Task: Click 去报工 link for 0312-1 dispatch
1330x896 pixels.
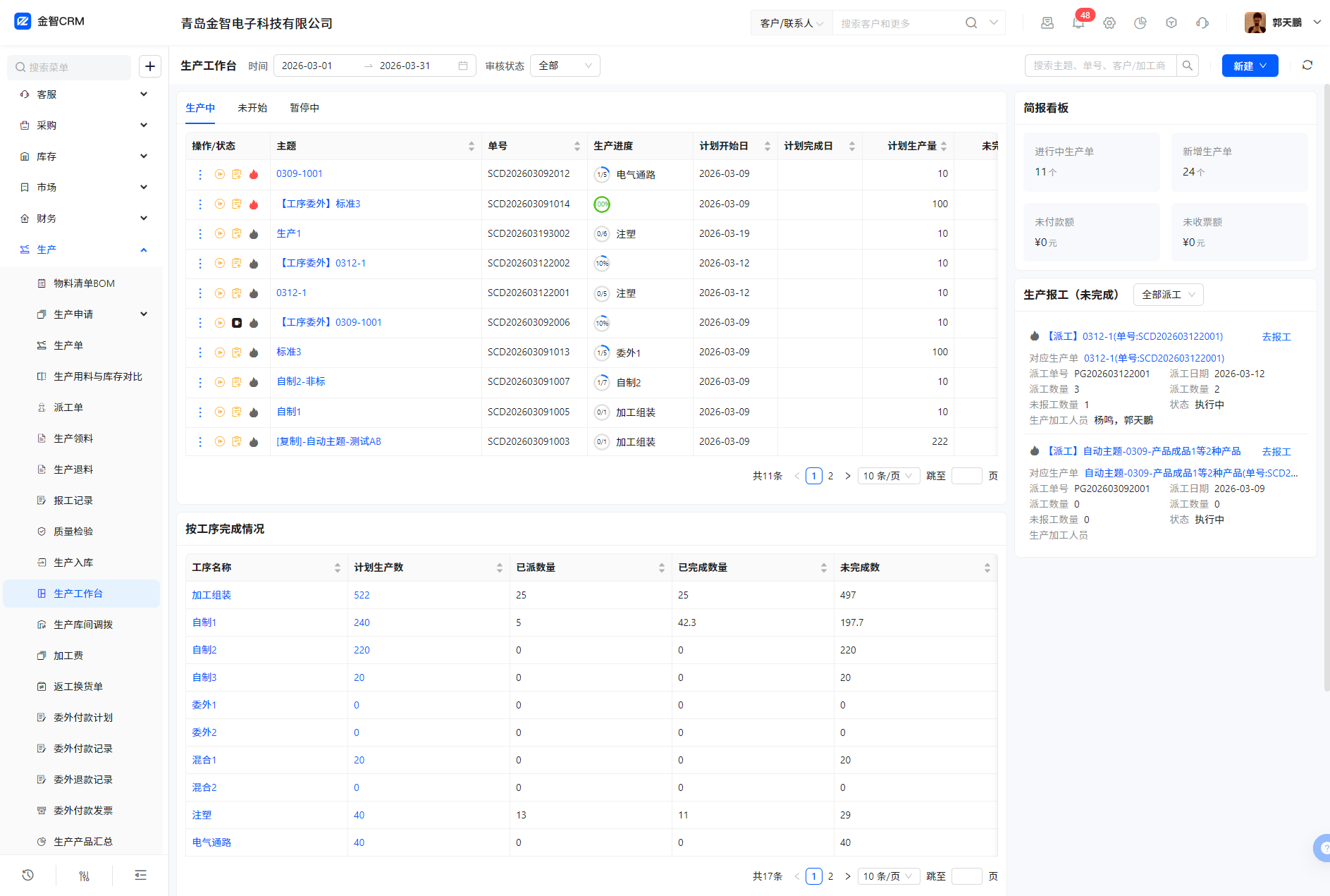Action: tap(1276, 337)
